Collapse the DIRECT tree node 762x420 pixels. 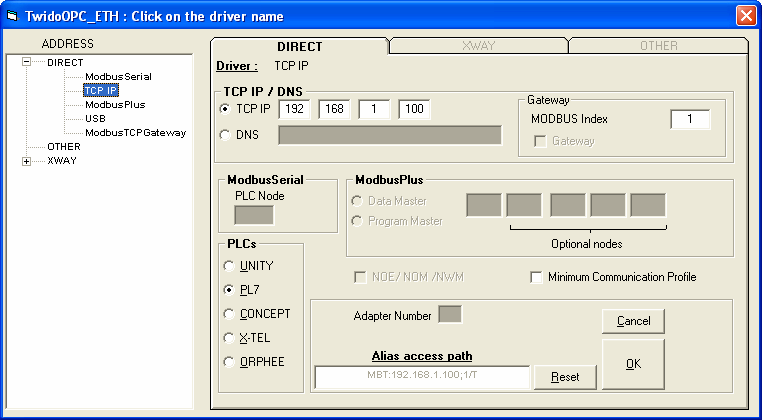pos(27,62)
